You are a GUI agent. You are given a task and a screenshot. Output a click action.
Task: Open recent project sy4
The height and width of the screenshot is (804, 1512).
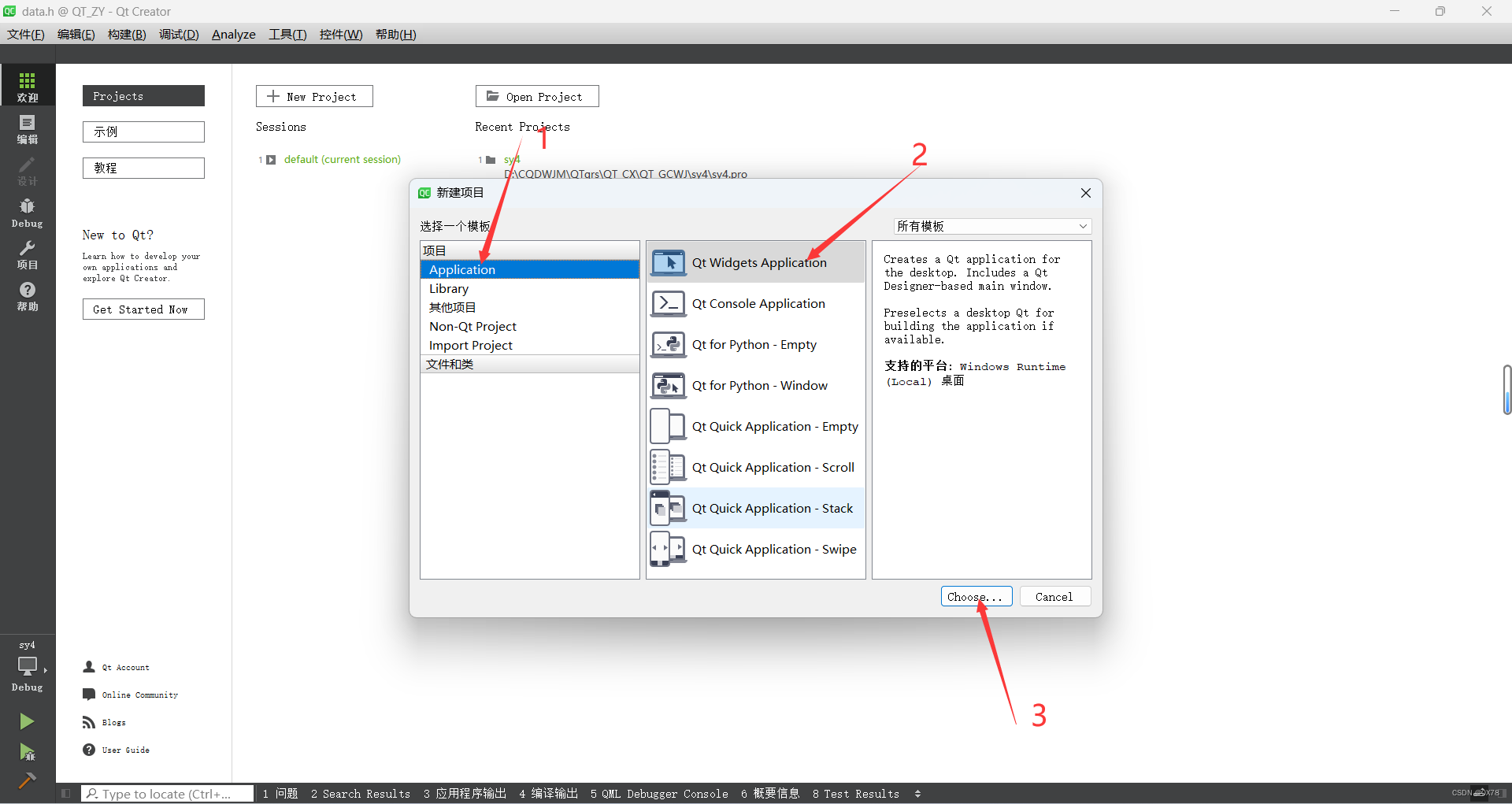coord(512,160)
